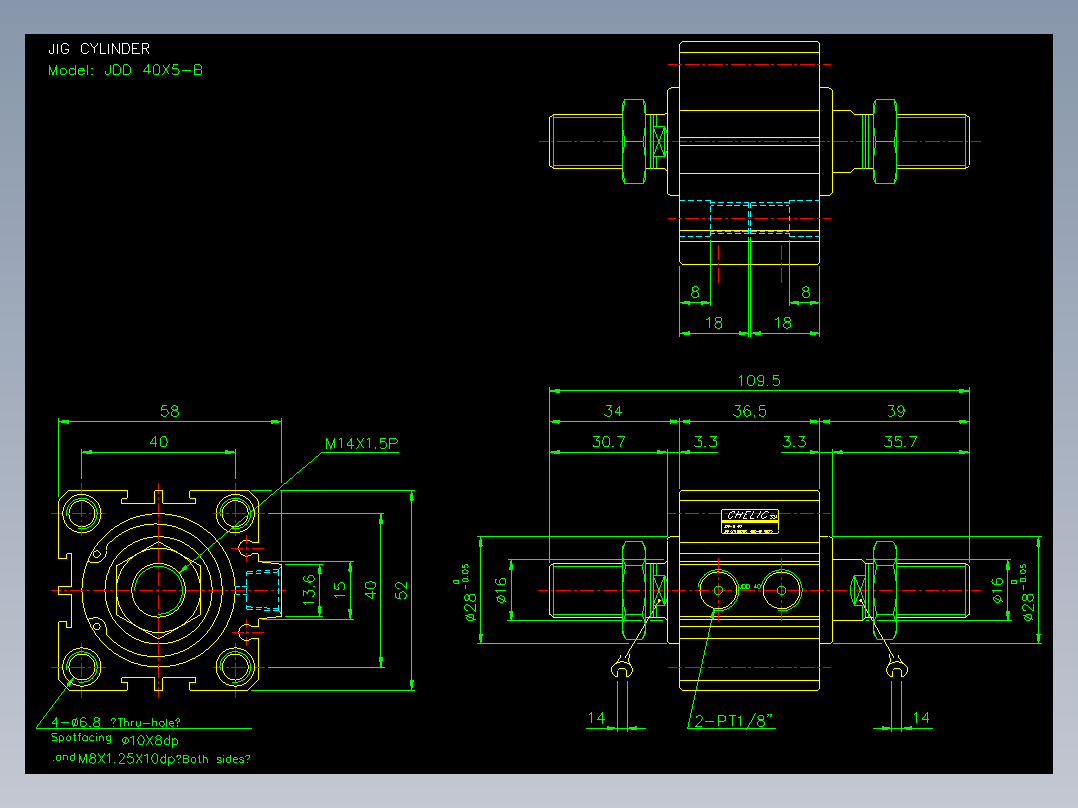The image size is (1078, 808).
Task: Select the "Model: JDD 40X5-B" label
Action: coord(125,70)
